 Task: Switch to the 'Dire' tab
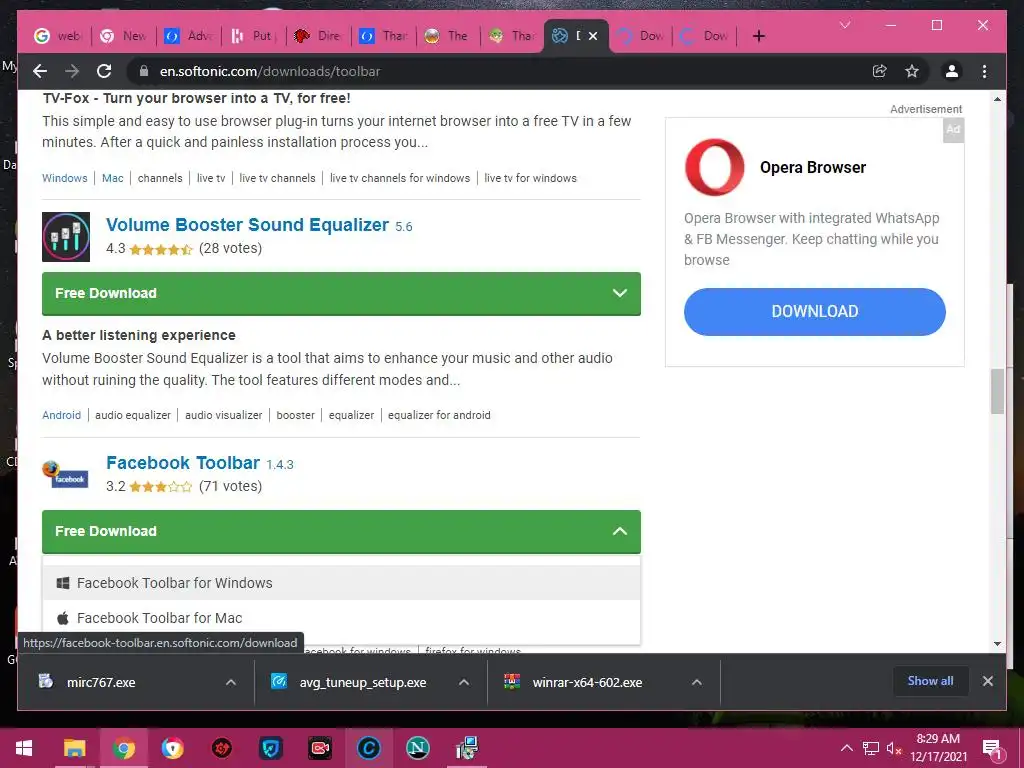point(318,36)
